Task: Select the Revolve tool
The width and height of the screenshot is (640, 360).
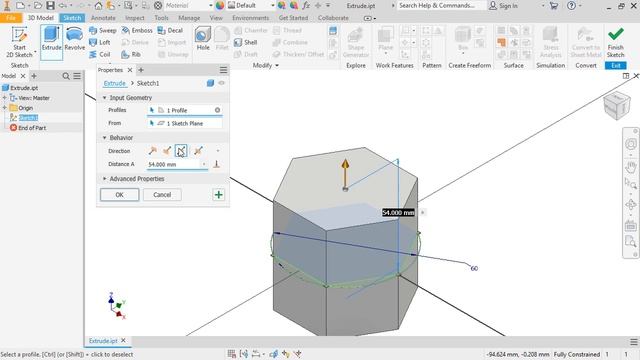Action: tap(75, 39)
